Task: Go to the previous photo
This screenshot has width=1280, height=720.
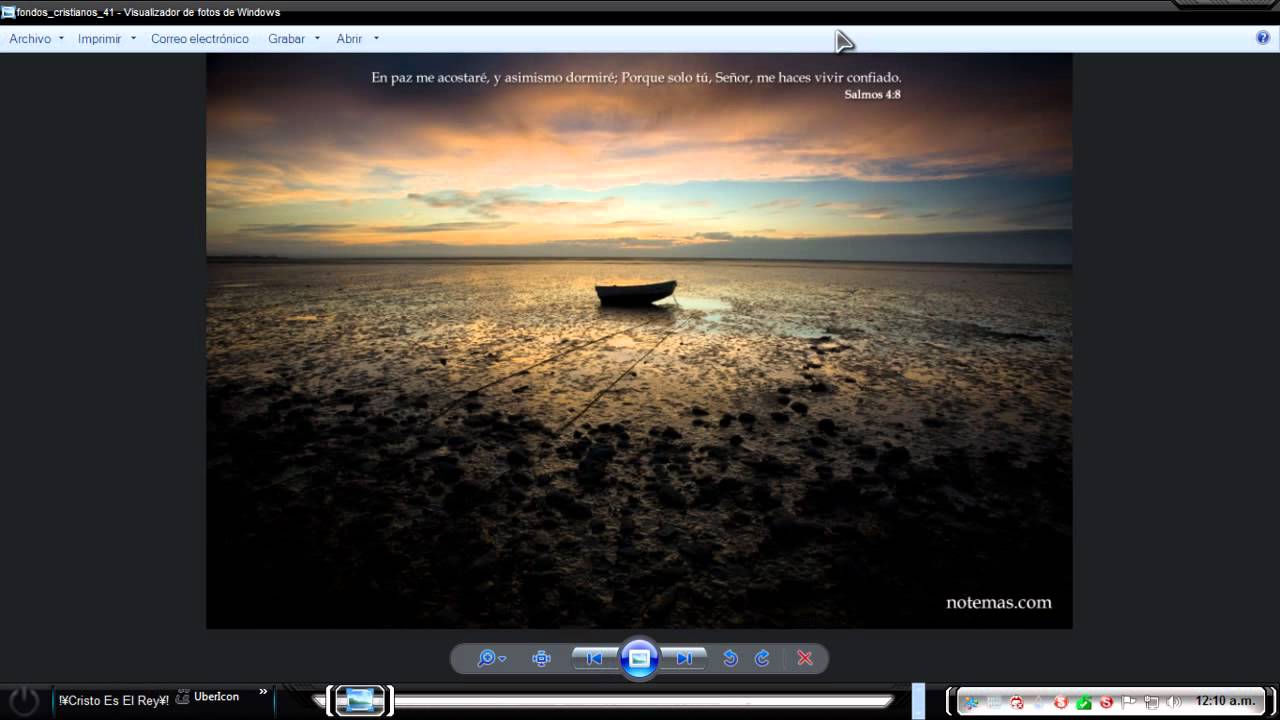Action: (594, 658)
